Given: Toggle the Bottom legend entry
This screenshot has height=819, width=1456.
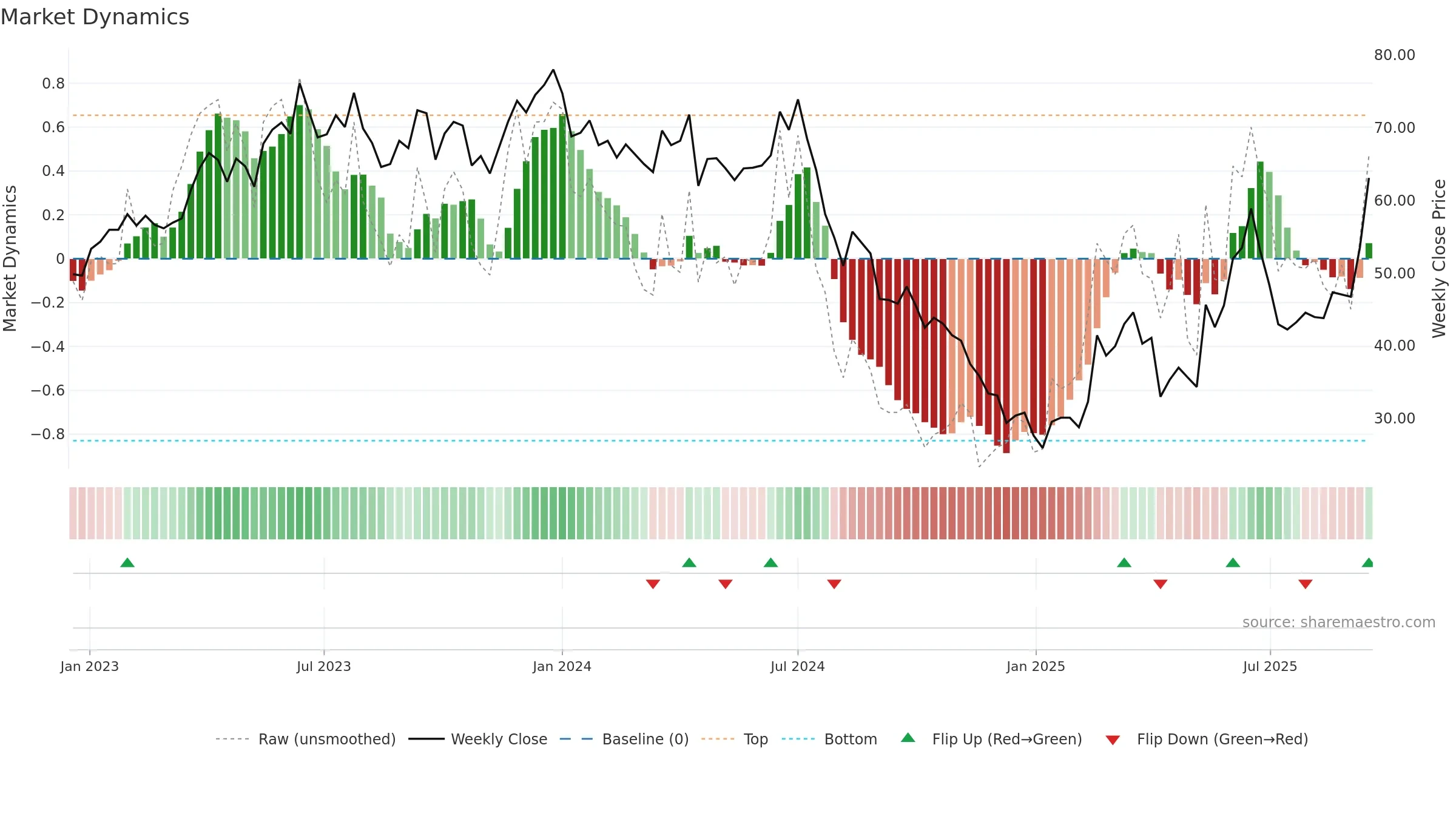Looking at the screenshot, I should (829, 739).
